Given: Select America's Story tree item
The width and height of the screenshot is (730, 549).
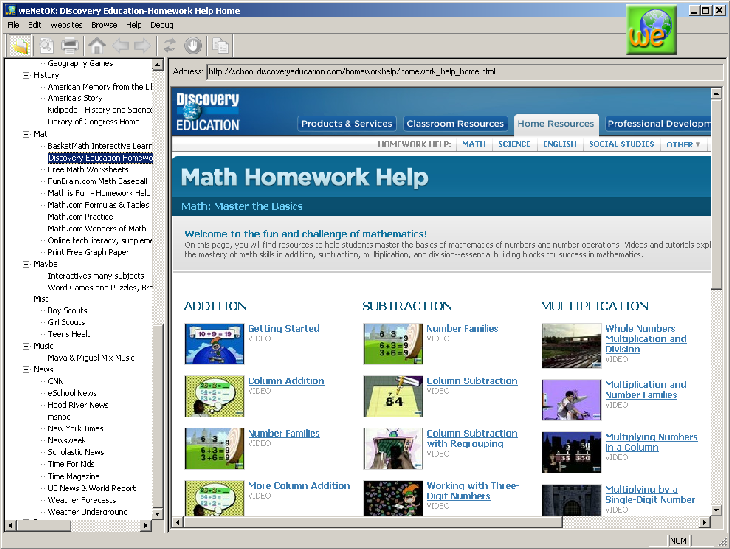Looking at the screenshot, I should [75, 98].
